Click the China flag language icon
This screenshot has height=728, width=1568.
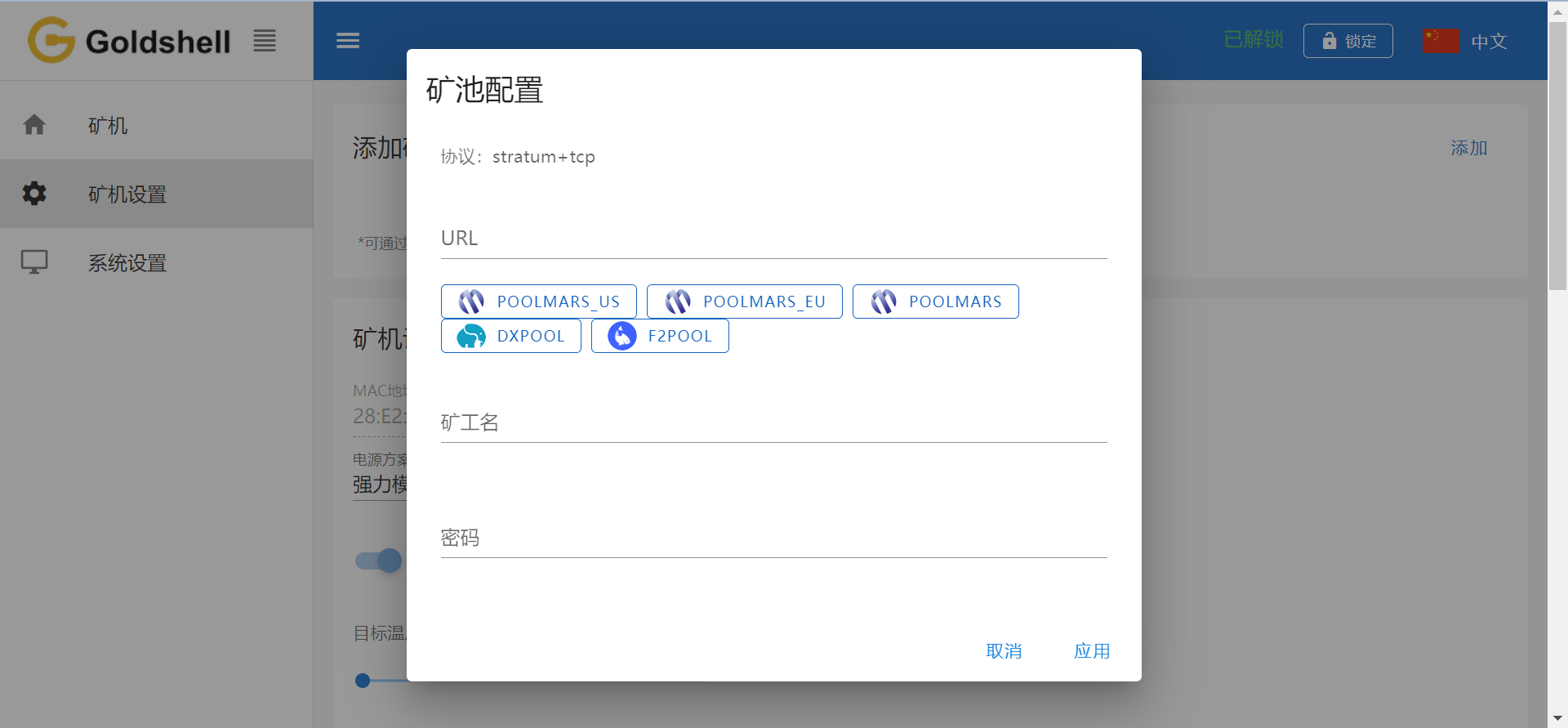[x=1441, y=41]
